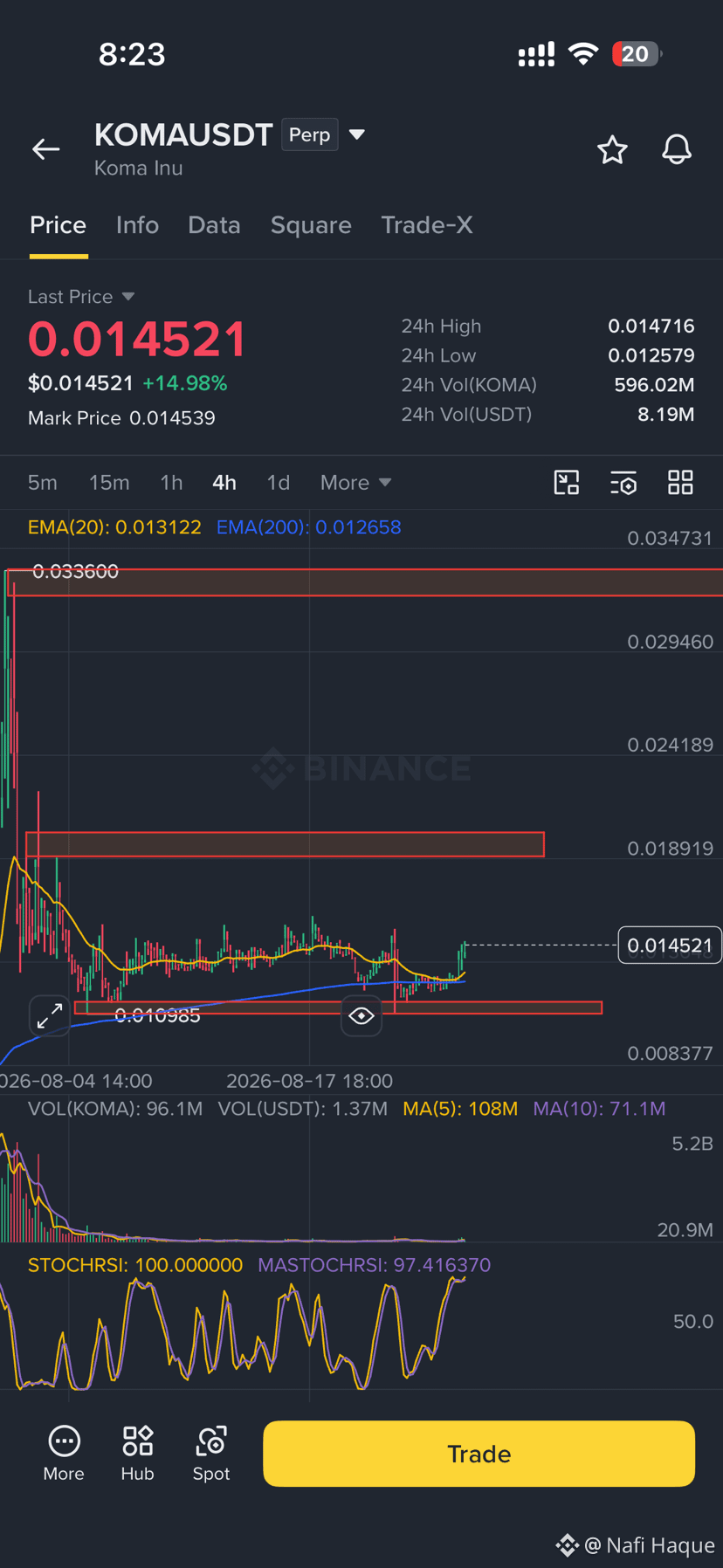Open the chart layout grid icon
The width and height of the screenshot is (723, 1568).
click(680, 482)
